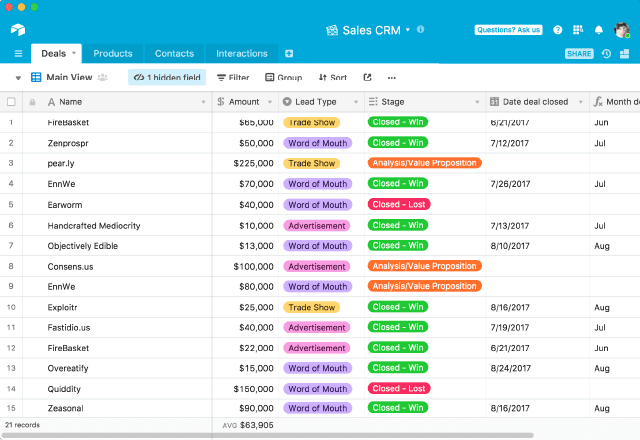Open Date deal closed column dropdown
640x440 pixels.
pos(581,102)
